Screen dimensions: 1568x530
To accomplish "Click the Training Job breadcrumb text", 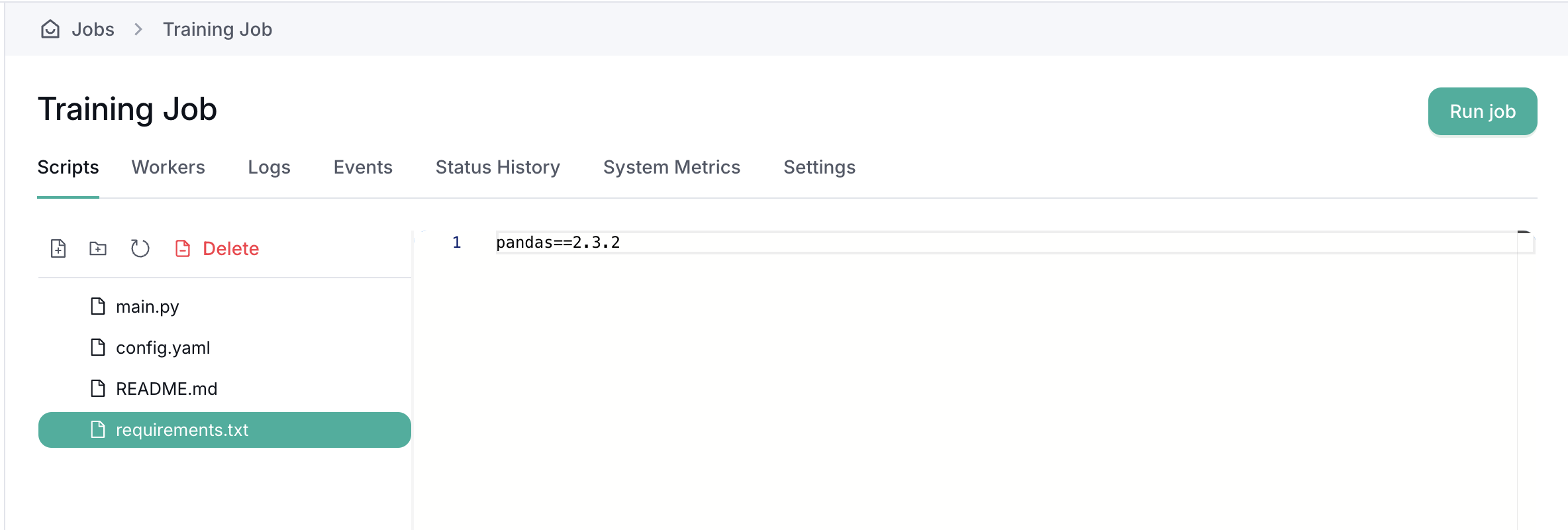I will (217, 29).
